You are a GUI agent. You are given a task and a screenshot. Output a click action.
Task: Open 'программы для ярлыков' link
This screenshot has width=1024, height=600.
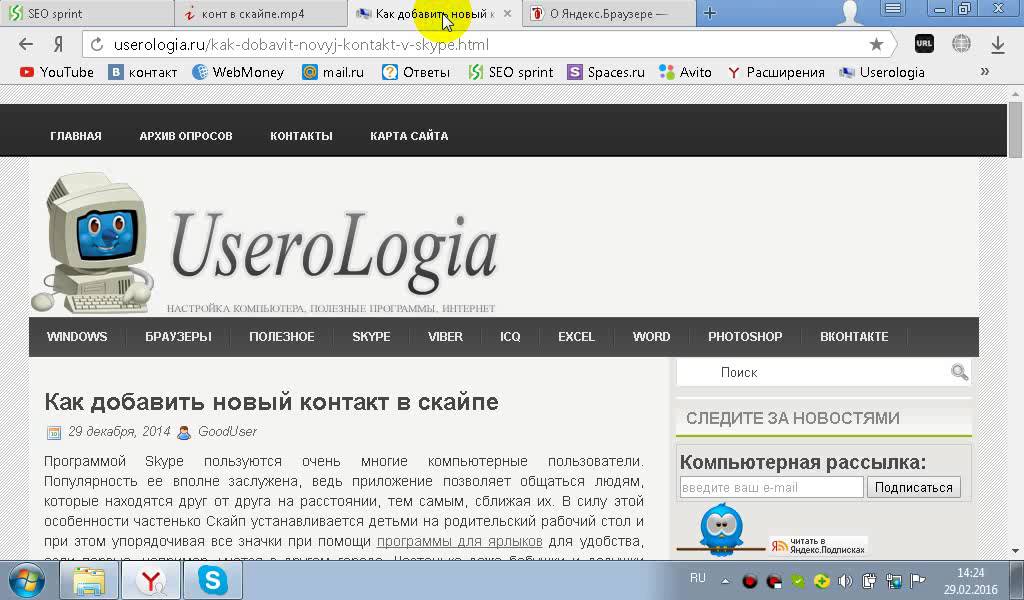(460, 541)
